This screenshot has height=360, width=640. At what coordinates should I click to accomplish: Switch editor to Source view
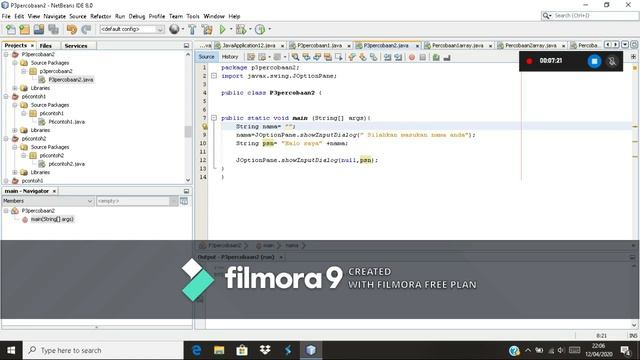[x=206, y=57]
